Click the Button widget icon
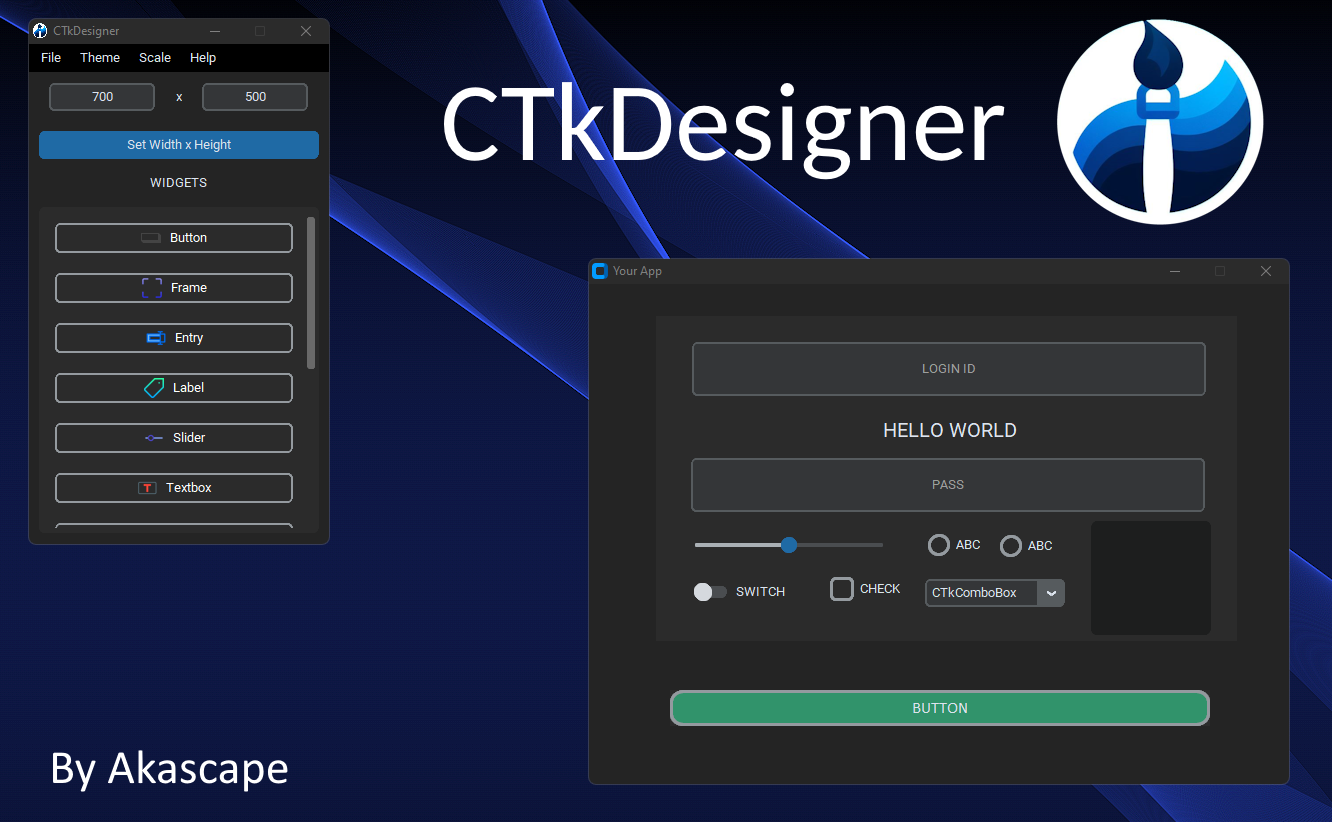The height and width of the screenshot is (822, 1332). pos(151,238)
